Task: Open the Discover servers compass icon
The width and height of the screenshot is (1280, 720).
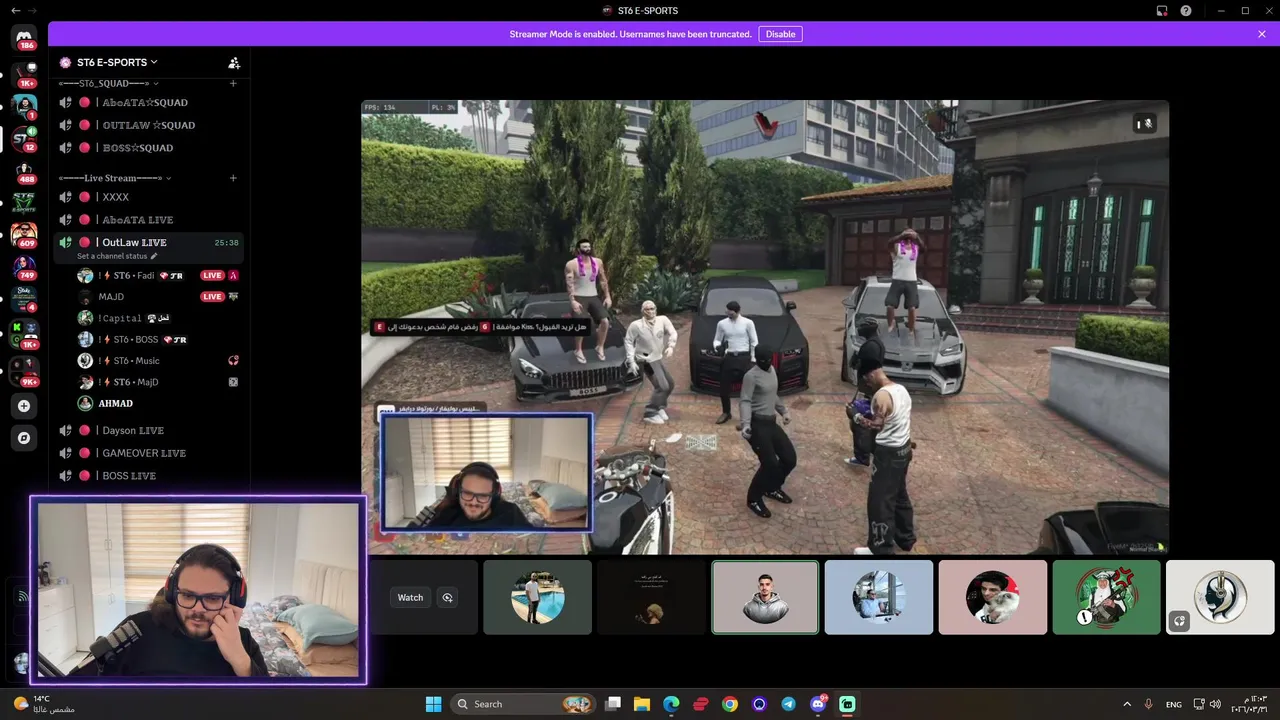Action: pos(24,438)
